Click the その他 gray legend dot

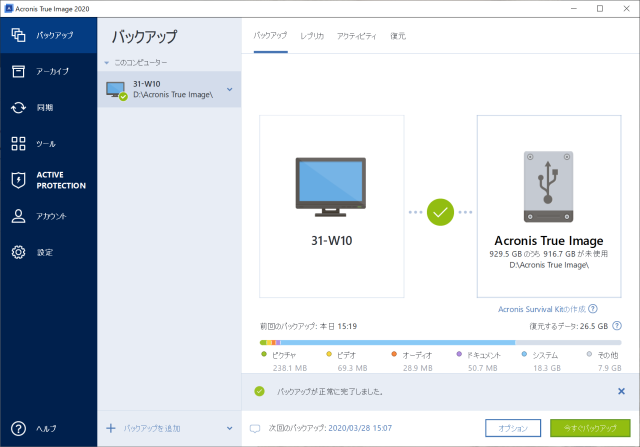click(589, 354)
